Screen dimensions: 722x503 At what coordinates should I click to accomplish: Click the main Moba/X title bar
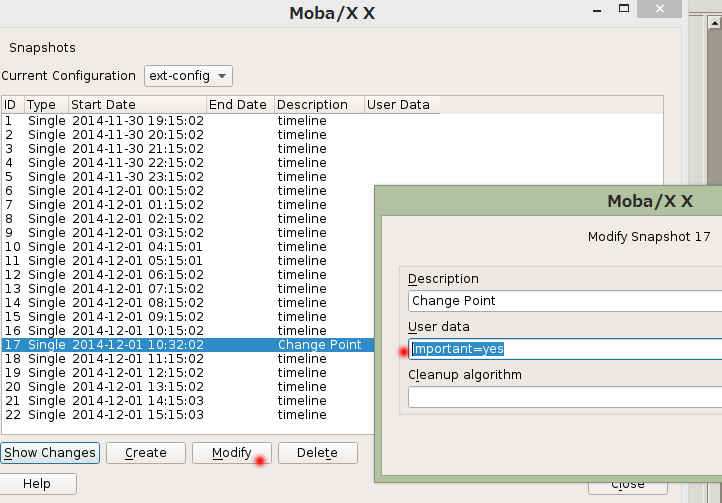(332, 13)
